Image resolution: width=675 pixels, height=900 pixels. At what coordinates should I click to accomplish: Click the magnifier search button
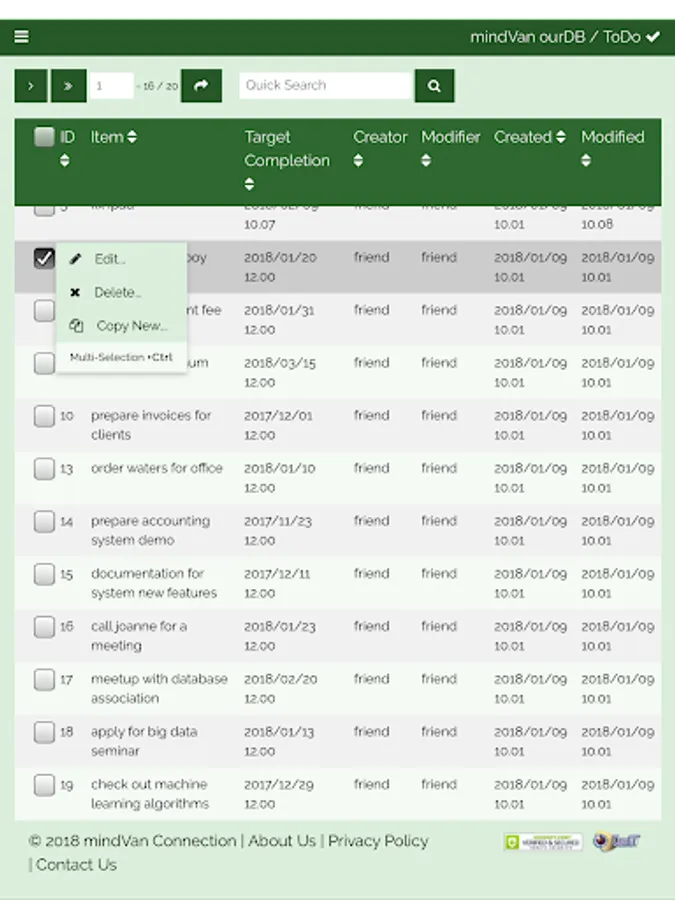pos(434,86)
